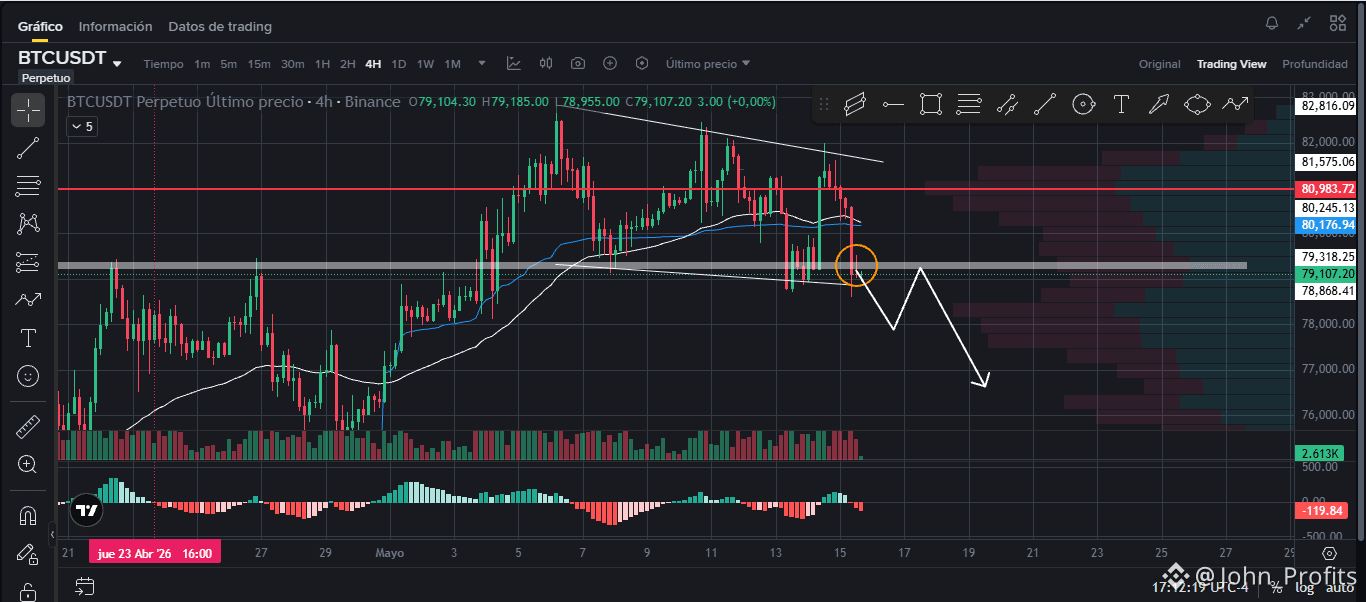1366x602 pixels.
Task: Click the green 79,107.20 current price label
Action: point(1327,274)
